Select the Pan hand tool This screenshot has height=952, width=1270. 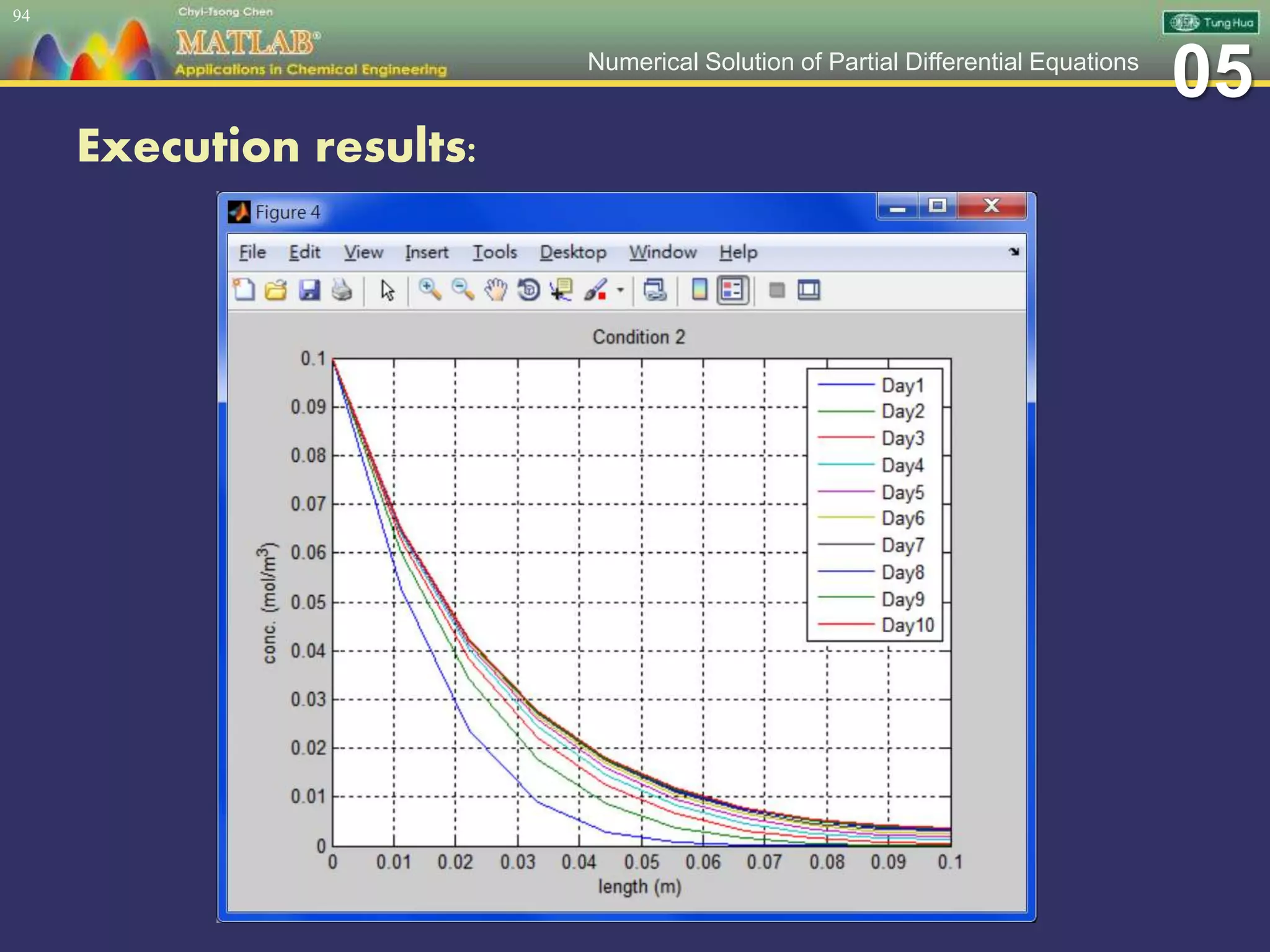[x=495, y=289]
